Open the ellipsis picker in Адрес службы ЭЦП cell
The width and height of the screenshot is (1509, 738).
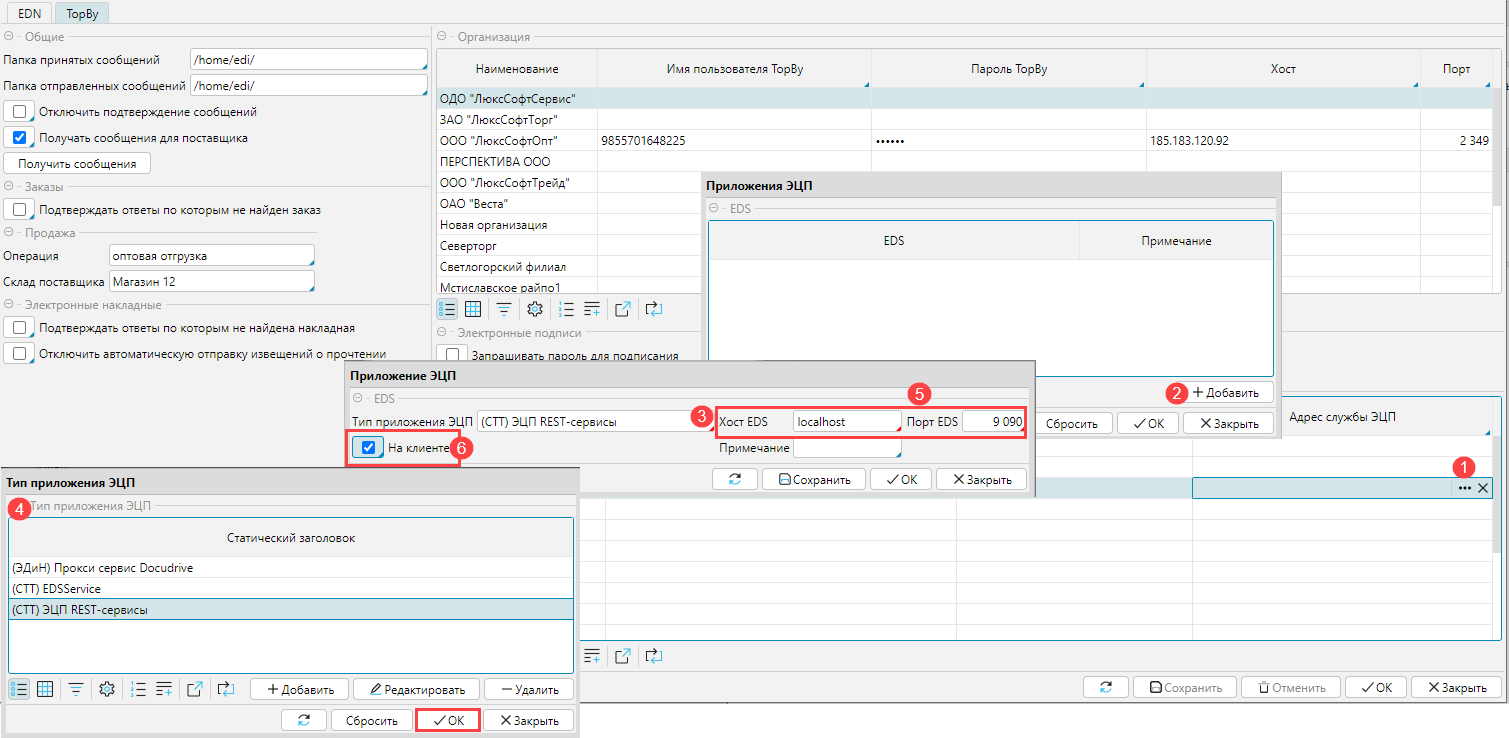point(1465,488)
